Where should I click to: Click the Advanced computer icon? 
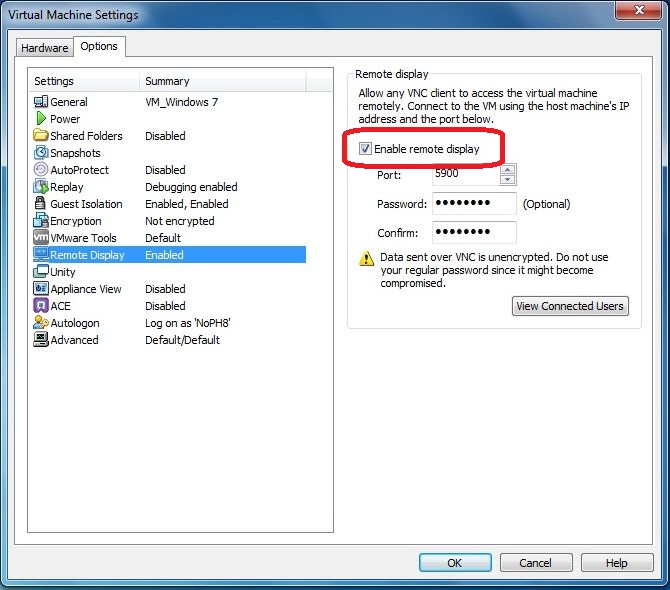[41, 339]
